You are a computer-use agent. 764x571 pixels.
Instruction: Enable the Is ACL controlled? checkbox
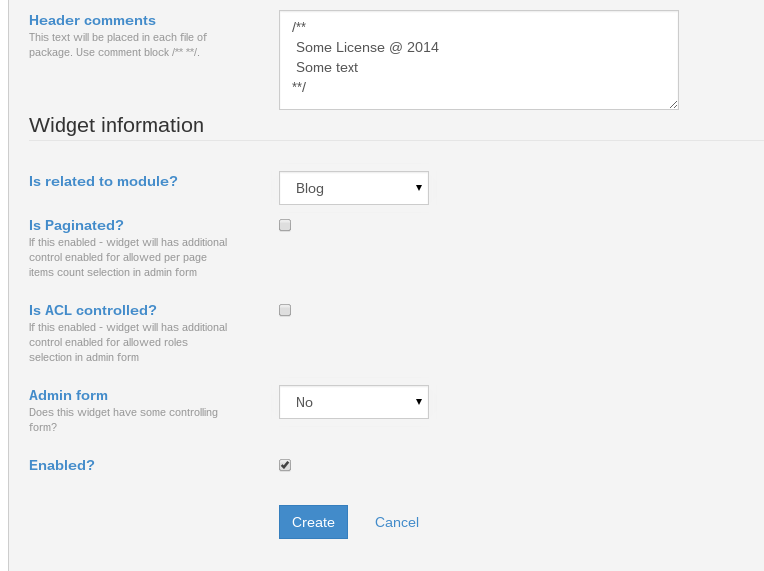[285, 310]
